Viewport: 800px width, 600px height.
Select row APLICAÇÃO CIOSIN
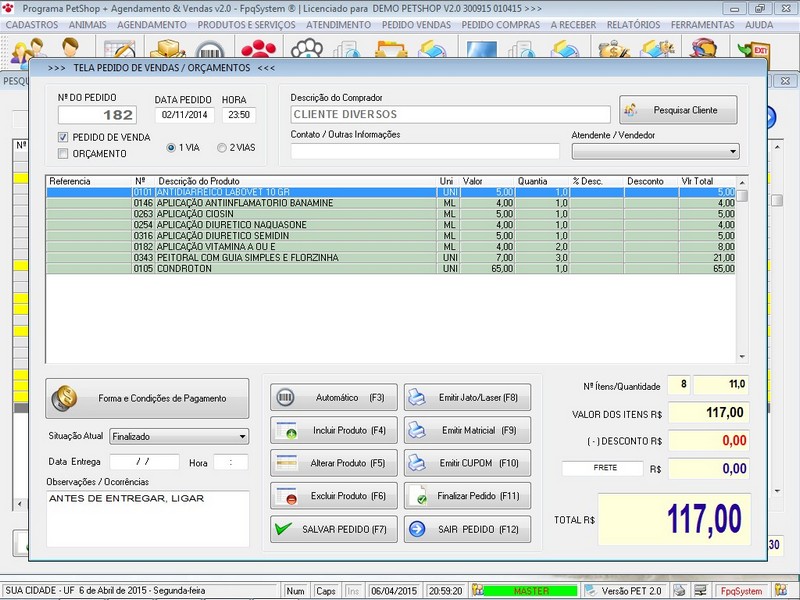(x=391, y=214)
